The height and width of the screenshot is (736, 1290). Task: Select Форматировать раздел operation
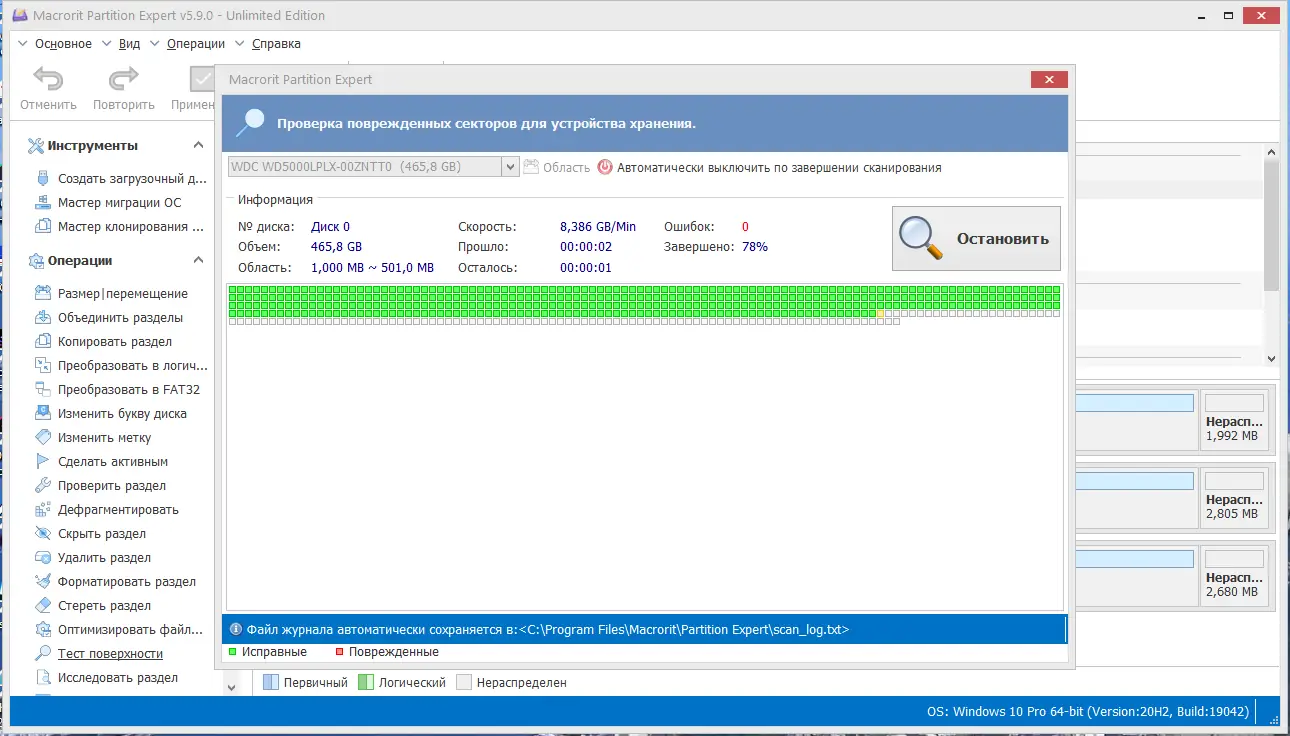click(126, 582)
